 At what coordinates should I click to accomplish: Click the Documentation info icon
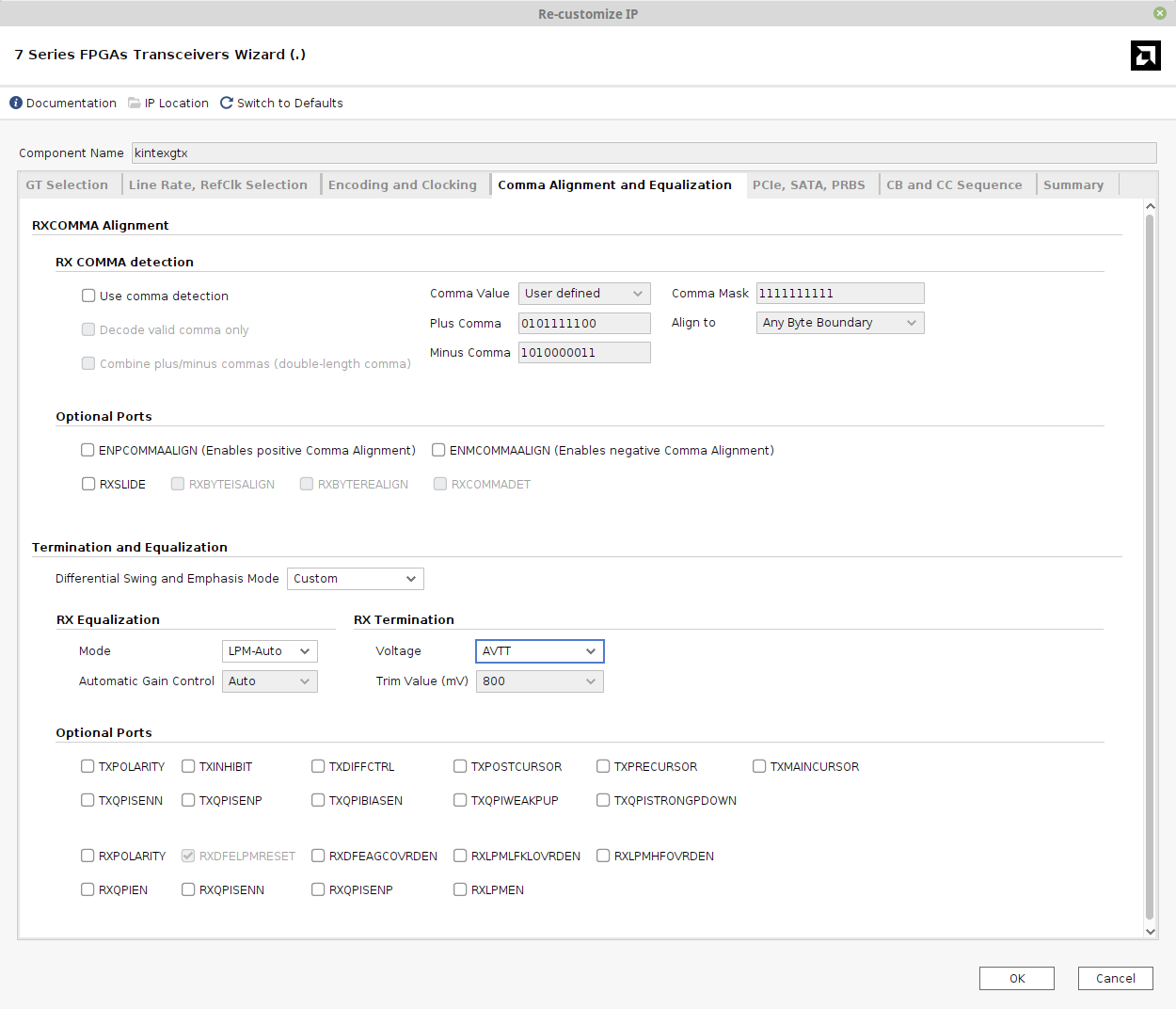(x=14, y=103)
